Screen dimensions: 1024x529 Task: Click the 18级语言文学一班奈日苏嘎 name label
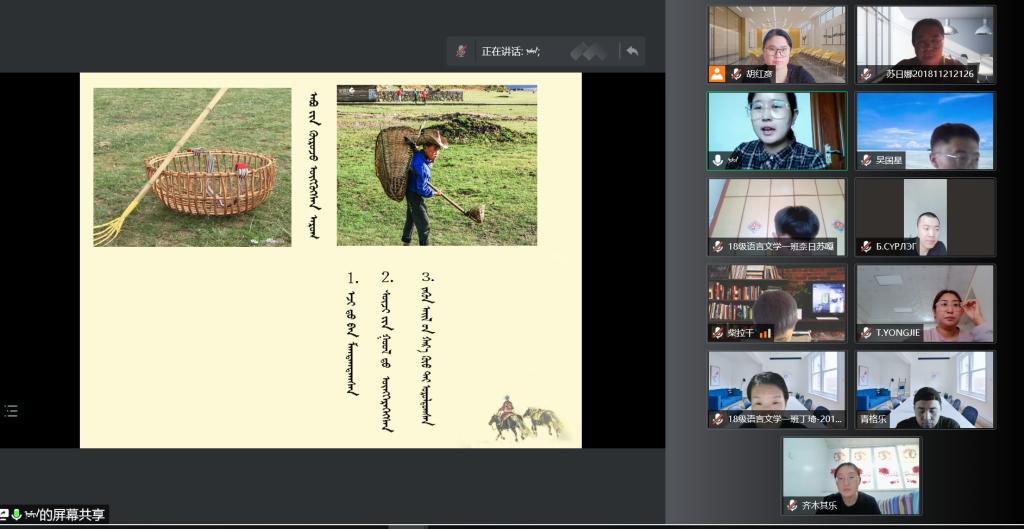tap(781, 247)
